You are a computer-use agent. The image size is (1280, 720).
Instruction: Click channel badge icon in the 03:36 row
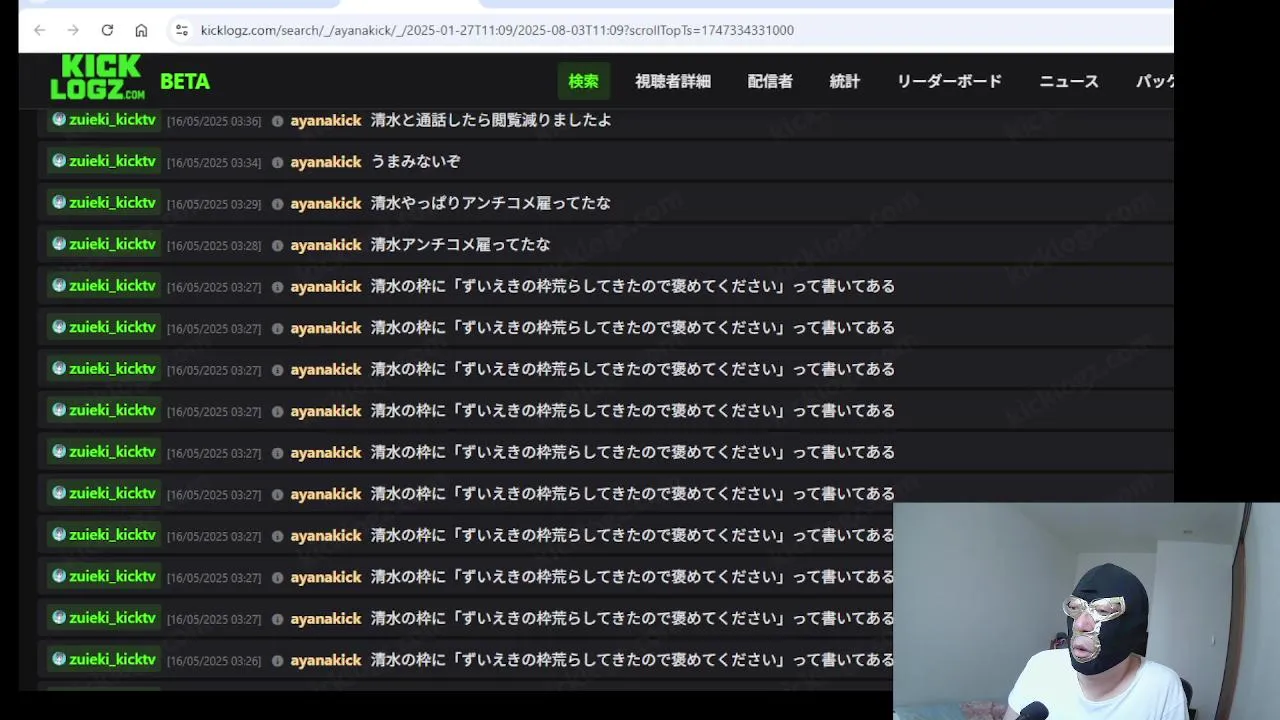point(59,119)
